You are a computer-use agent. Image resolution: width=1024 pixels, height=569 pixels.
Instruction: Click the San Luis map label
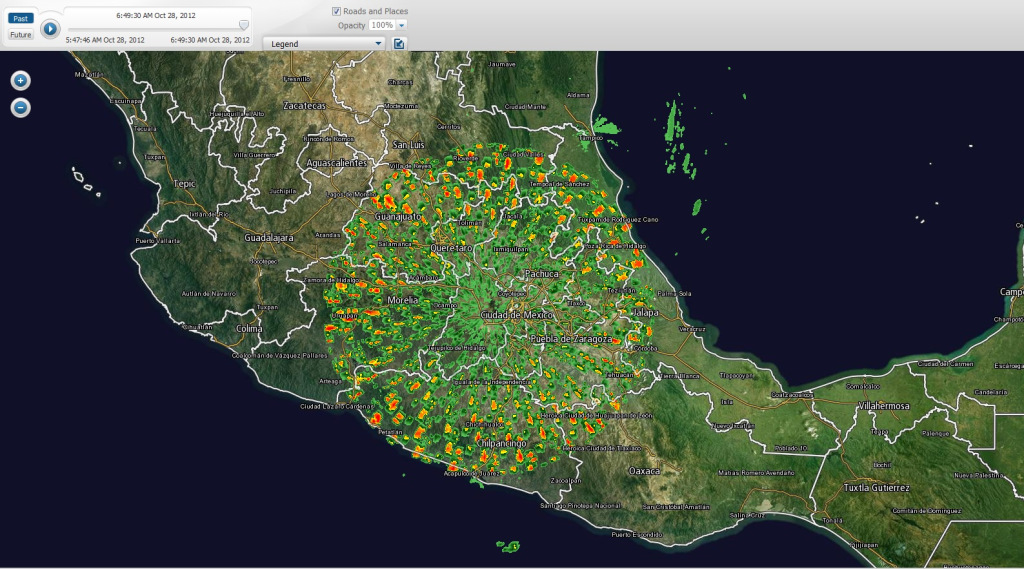(408, 144)
